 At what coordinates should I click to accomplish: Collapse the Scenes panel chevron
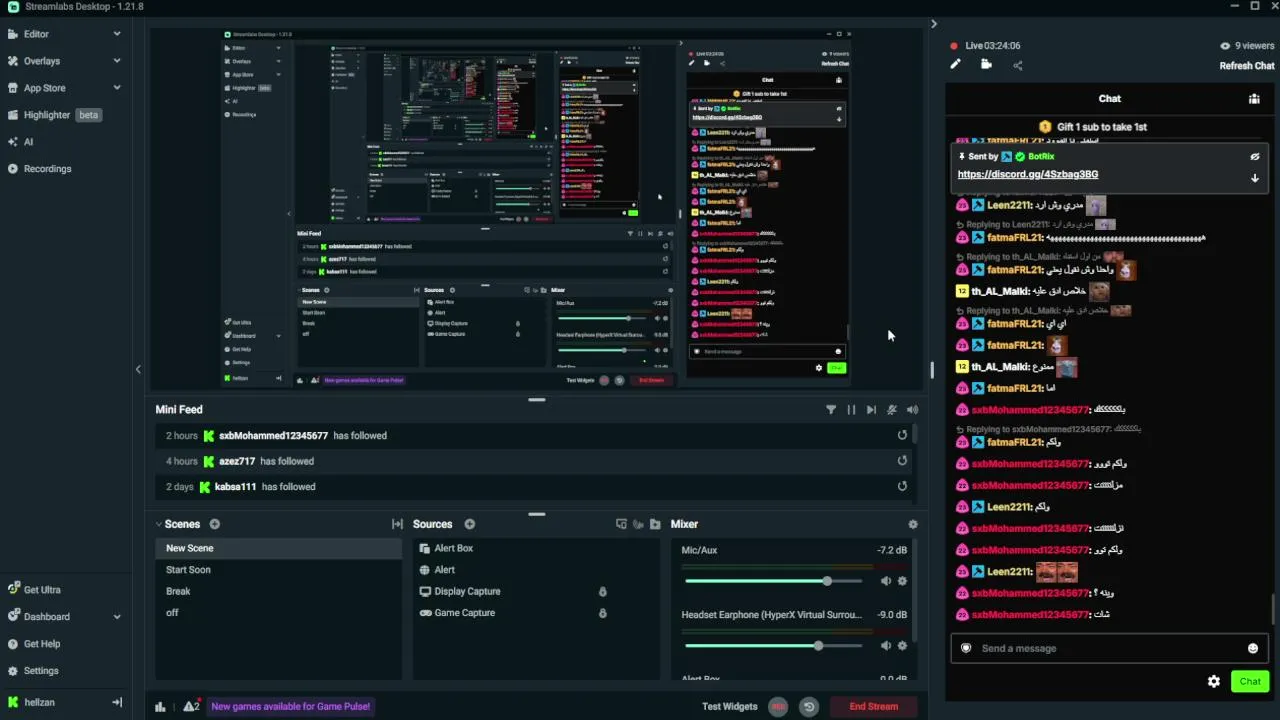coord(158,524)
